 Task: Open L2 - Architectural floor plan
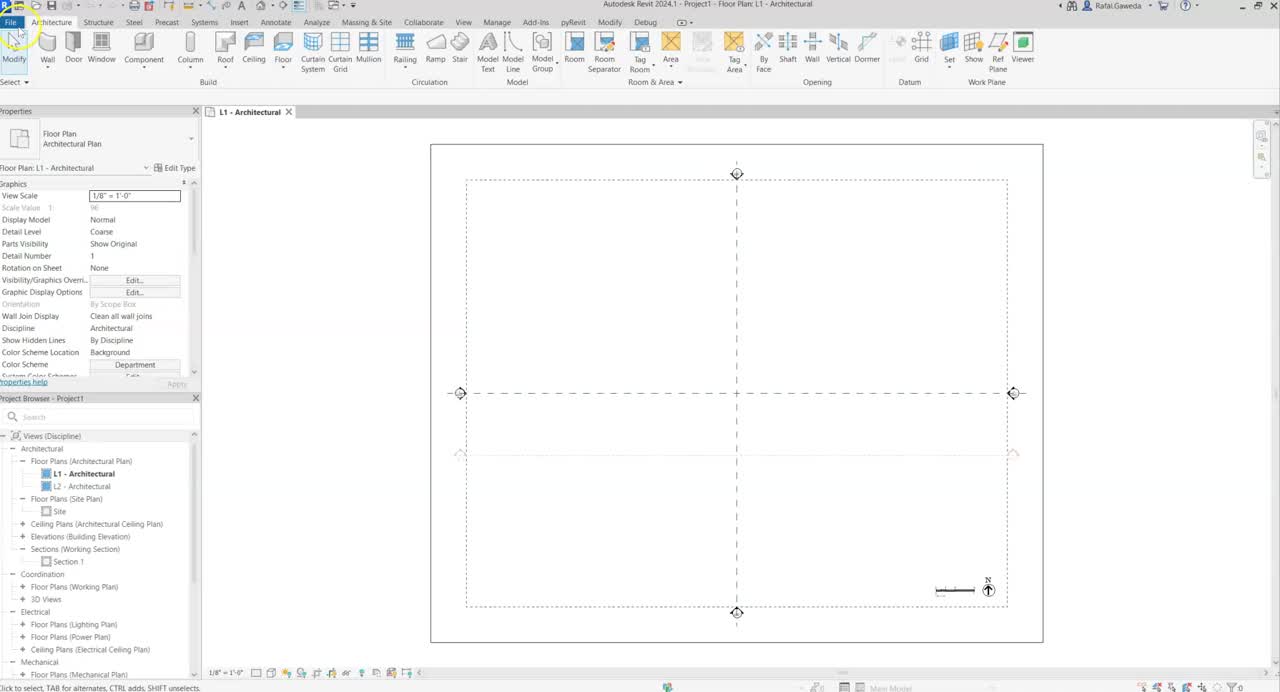(x=82, y=486)
